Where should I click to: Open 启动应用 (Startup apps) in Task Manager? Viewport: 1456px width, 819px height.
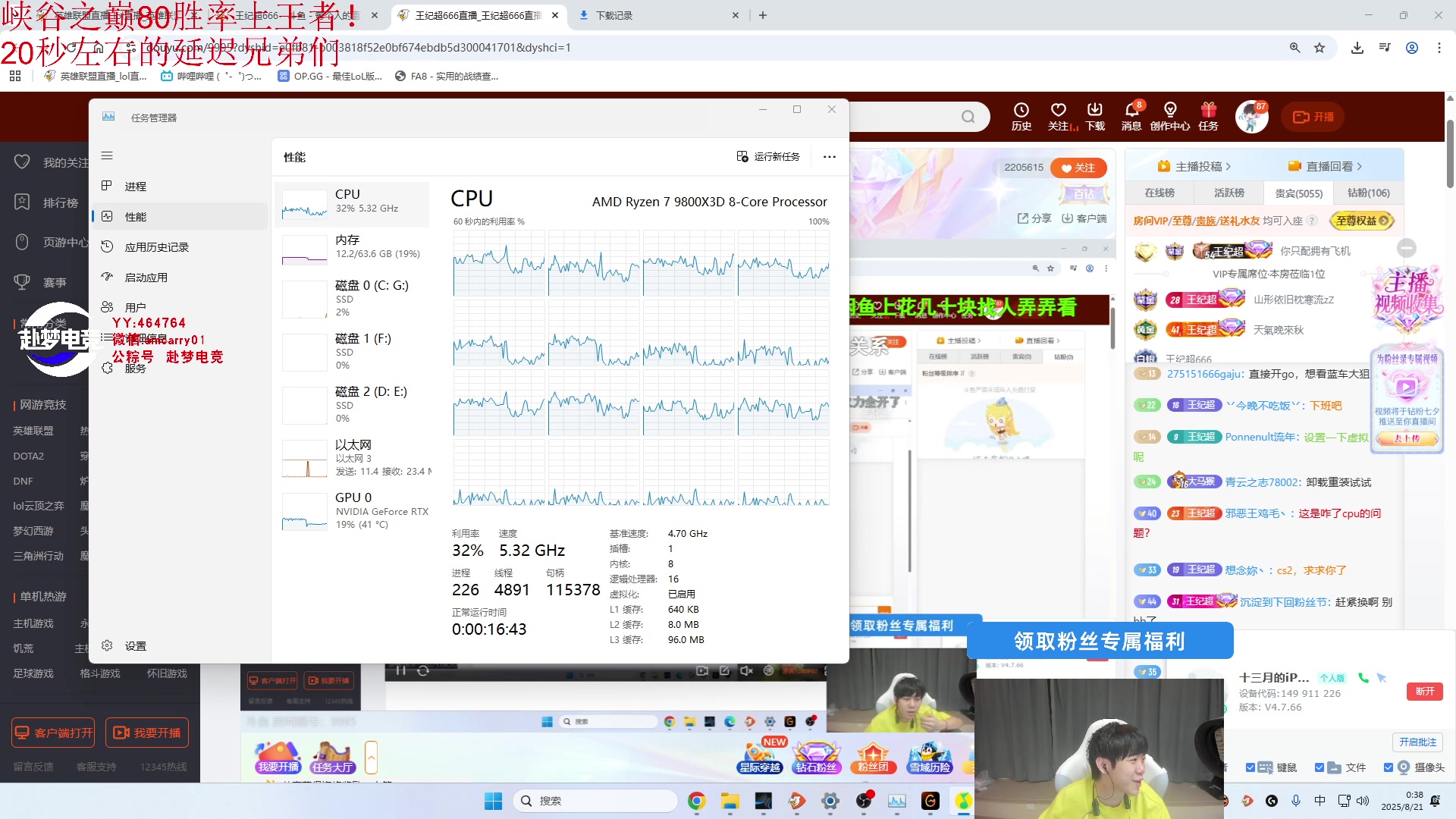(180, 277)
